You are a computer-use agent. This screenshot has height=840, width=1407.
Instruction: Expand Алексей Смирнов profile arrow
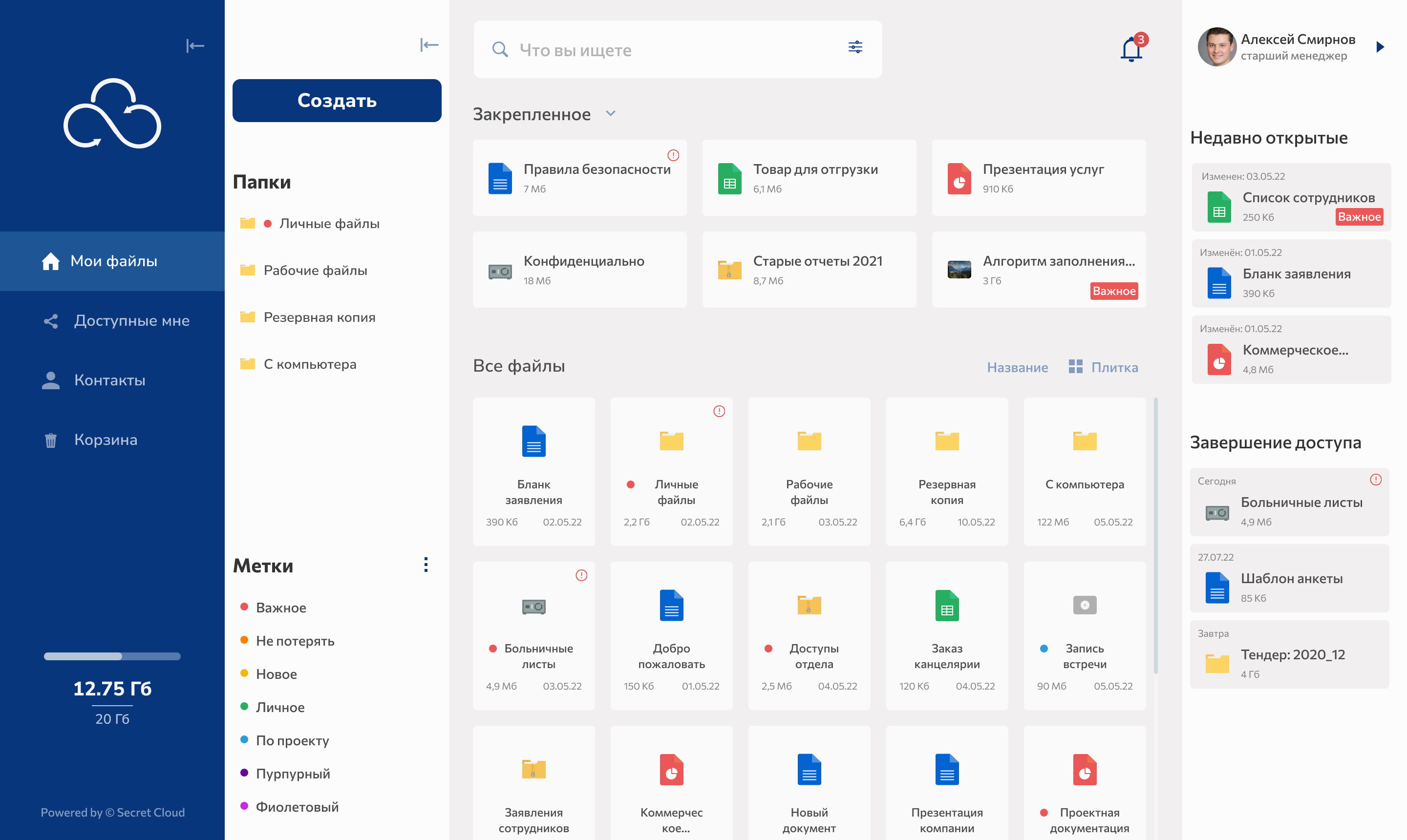click(1380, 47)
